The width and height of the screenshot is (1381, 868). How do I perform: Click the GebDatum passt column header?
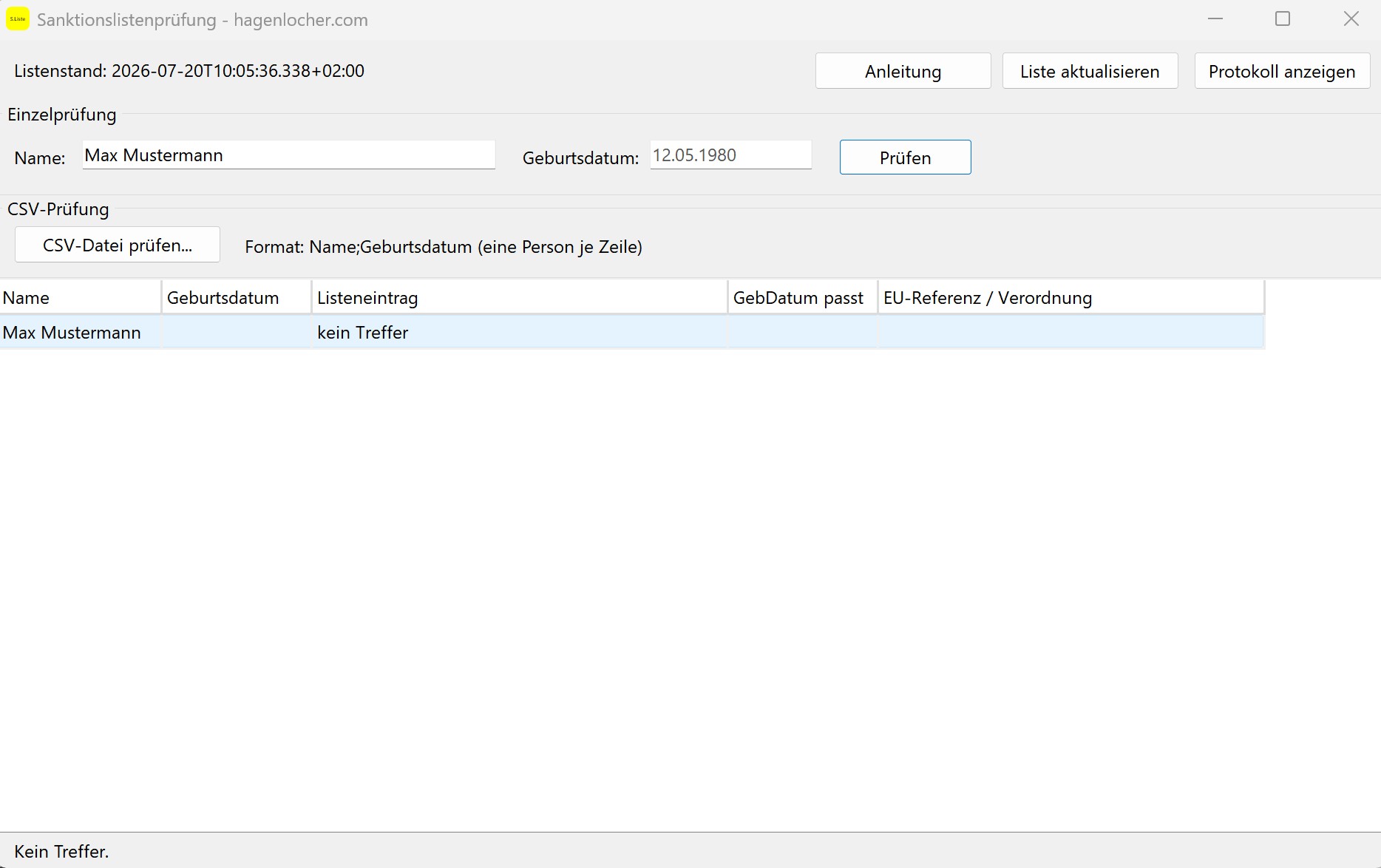(x=803, y=298)
